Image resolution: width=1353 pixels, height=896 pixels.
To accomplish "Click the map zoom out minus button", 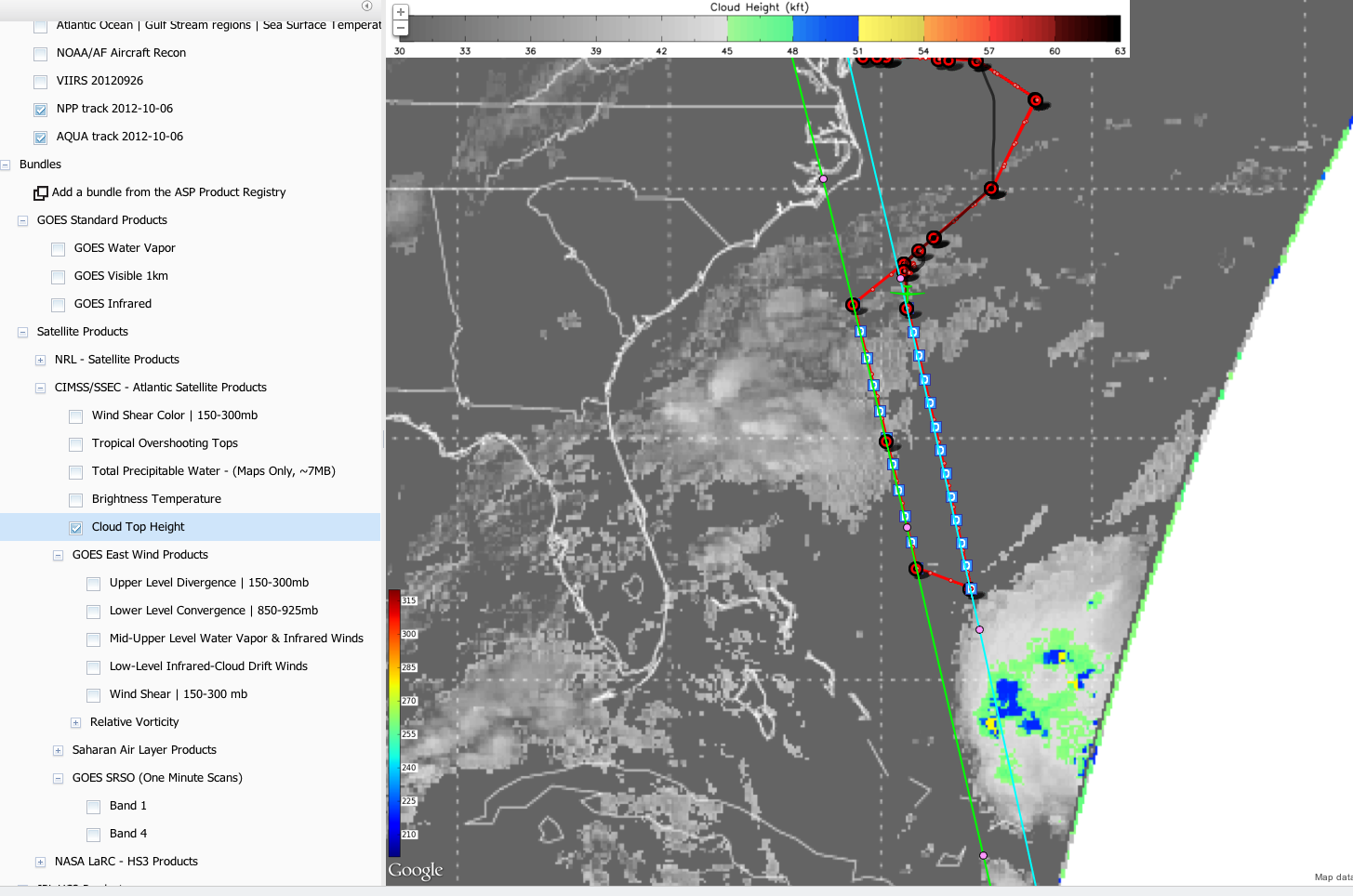I will pyautogui.click(x=400, y=28).
